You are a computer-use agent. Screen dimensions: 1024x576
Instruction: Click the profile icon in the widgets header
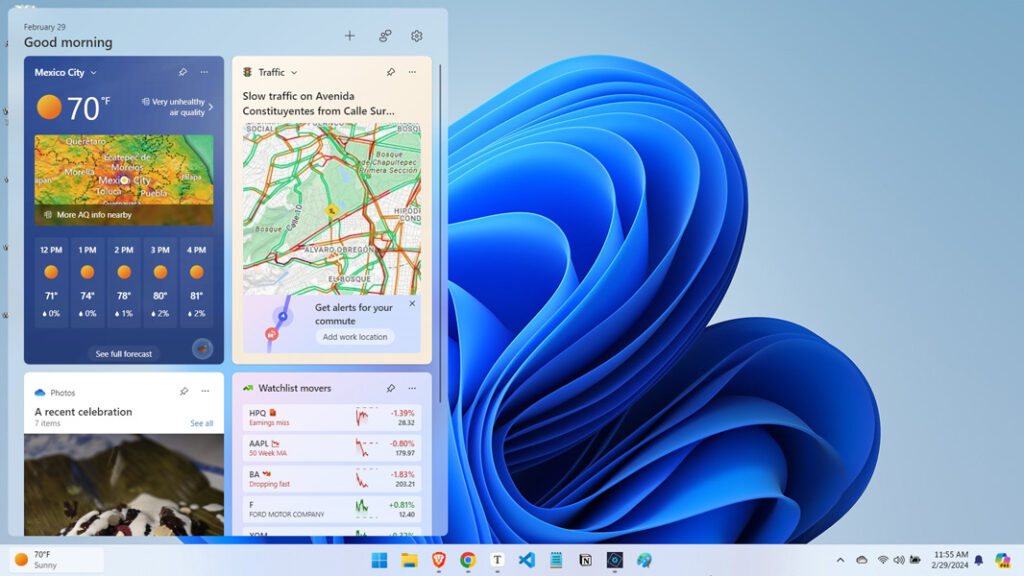click(384, 36)
